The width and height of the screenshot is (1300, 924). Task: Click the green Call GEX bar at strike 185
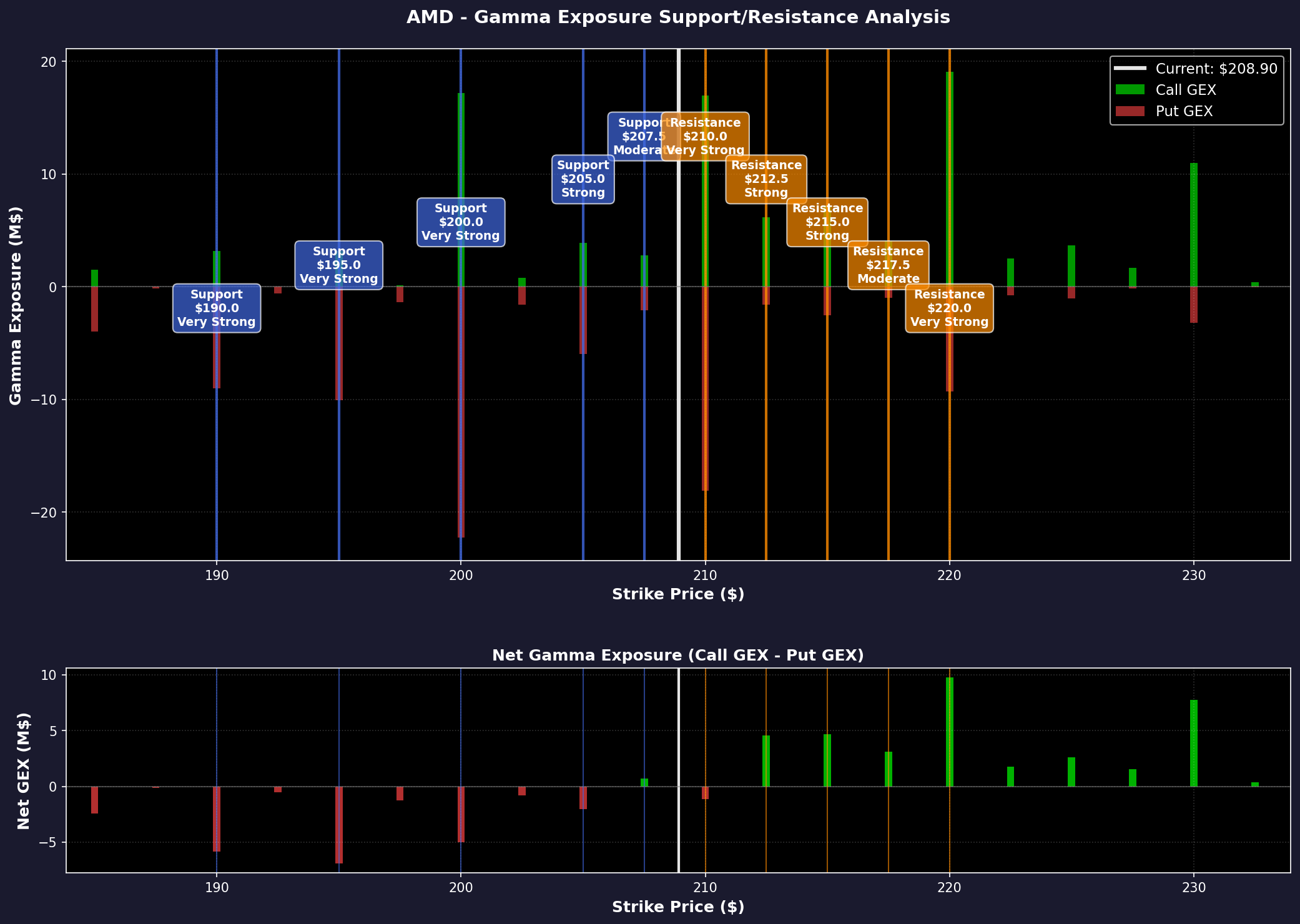point(95,278)
